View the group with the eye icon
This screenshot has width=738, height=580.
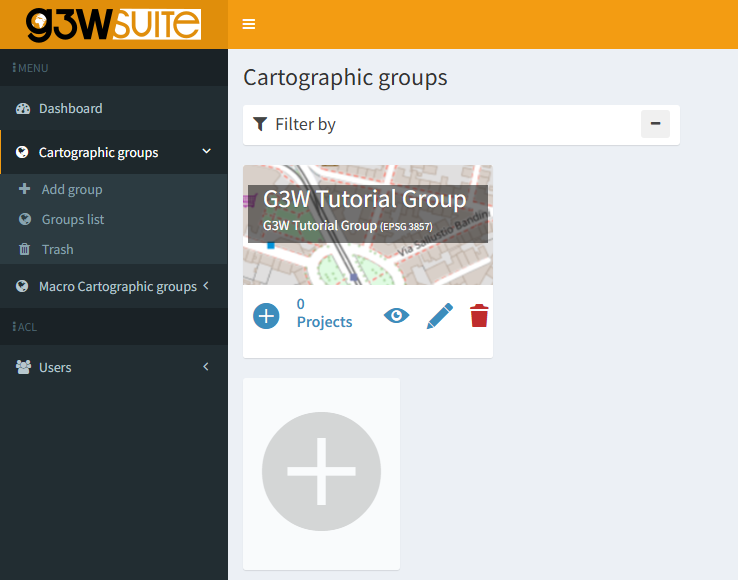(x=396, y=315)
